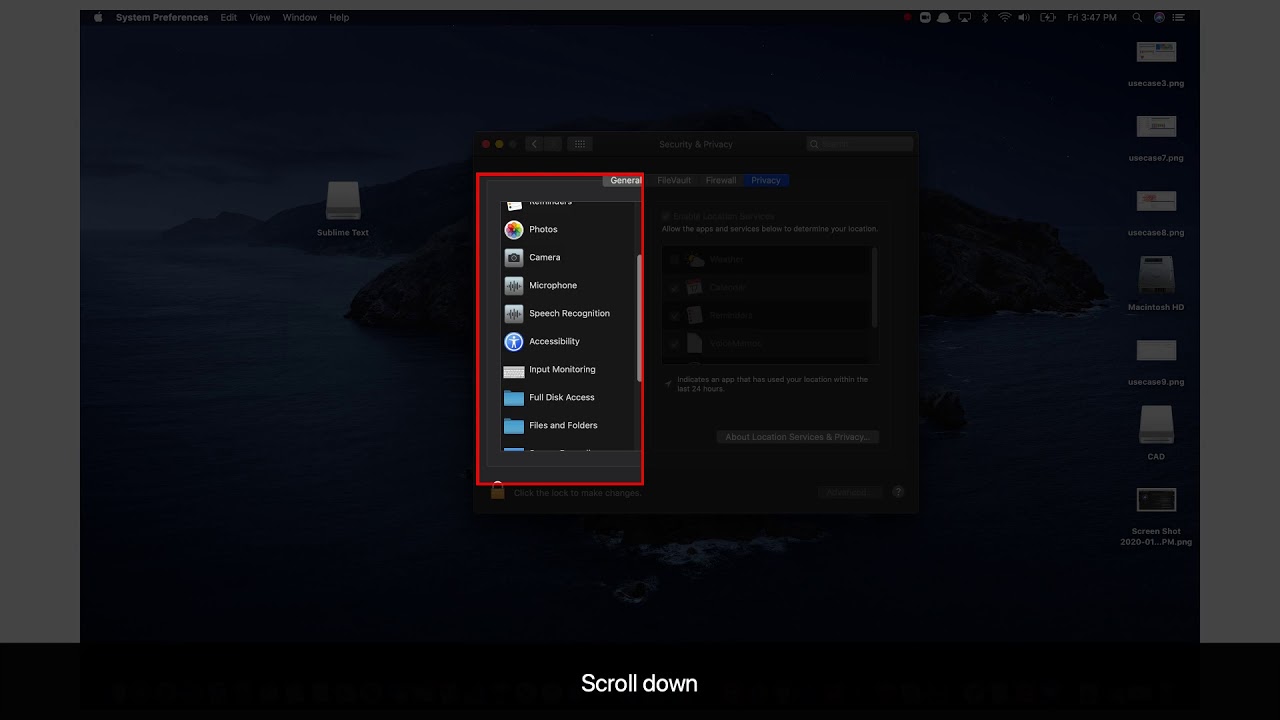Open the Wi-Fi status menu
The image size is (1280, 720).
tap(1004, 17)
